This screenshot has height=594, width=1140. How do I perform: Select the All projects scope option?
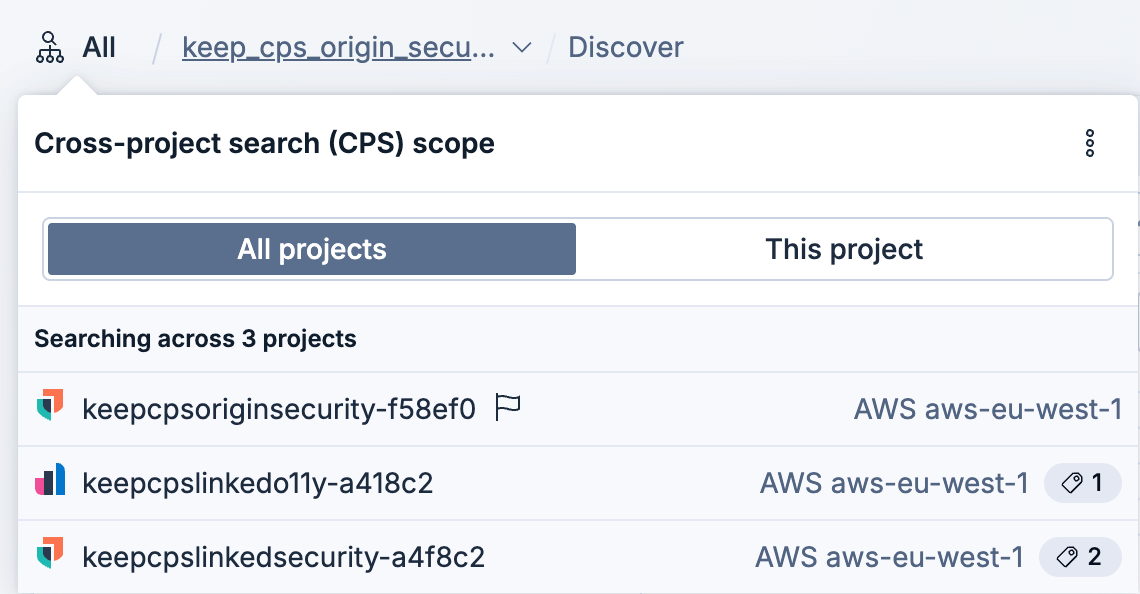311,249
